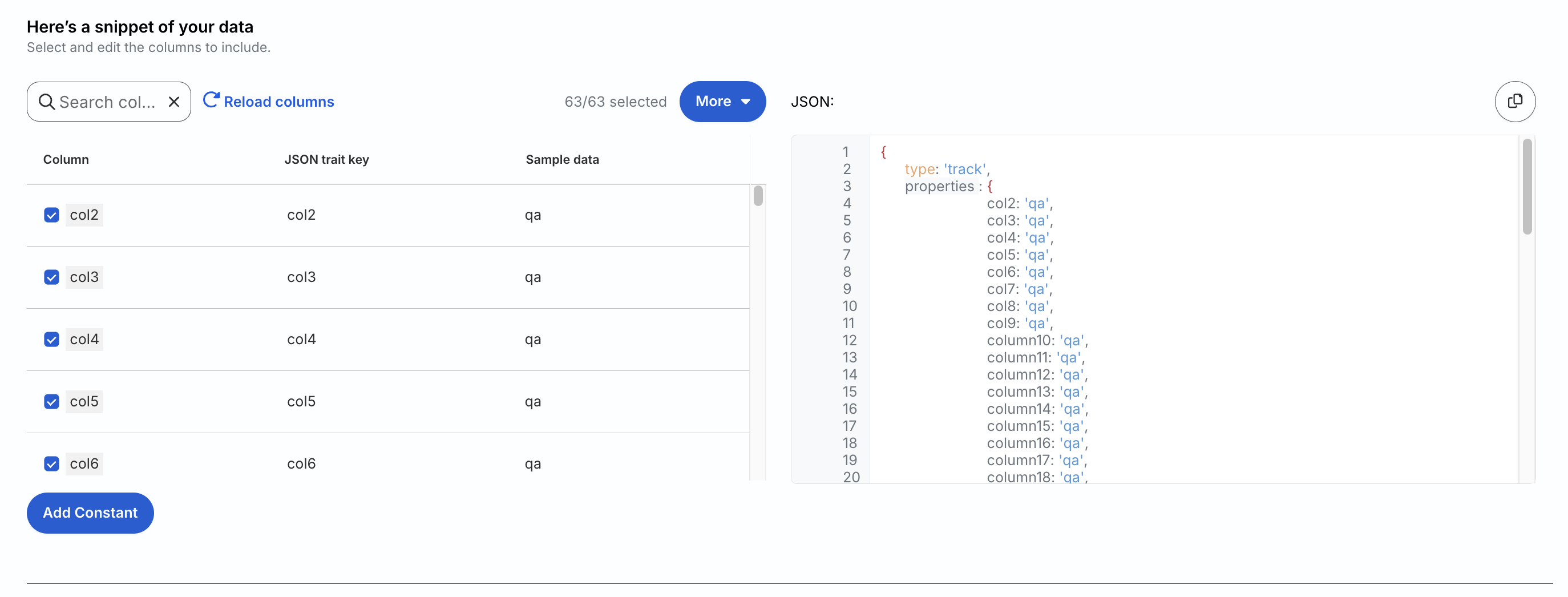The width and height of the screenshot is (1568, 597).
Task: Toggle the col4 checkbox
Action: [x=52, y=339]
